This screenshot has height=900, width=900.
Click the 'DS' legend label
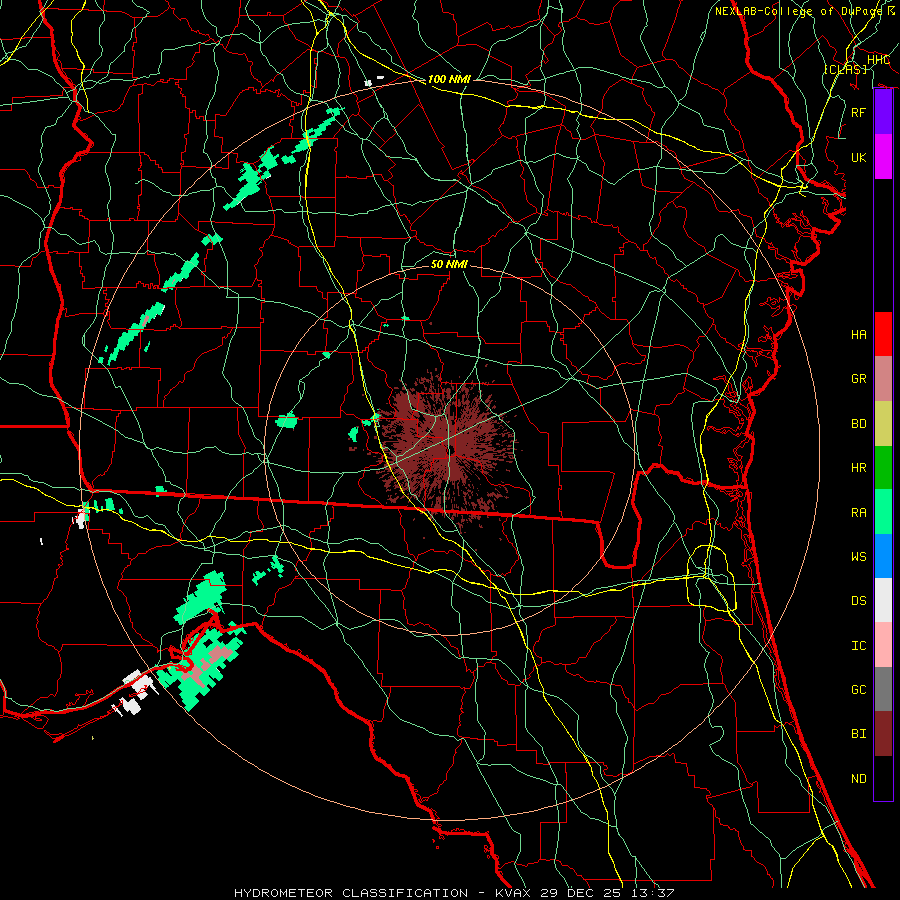(x=859, y=601)
